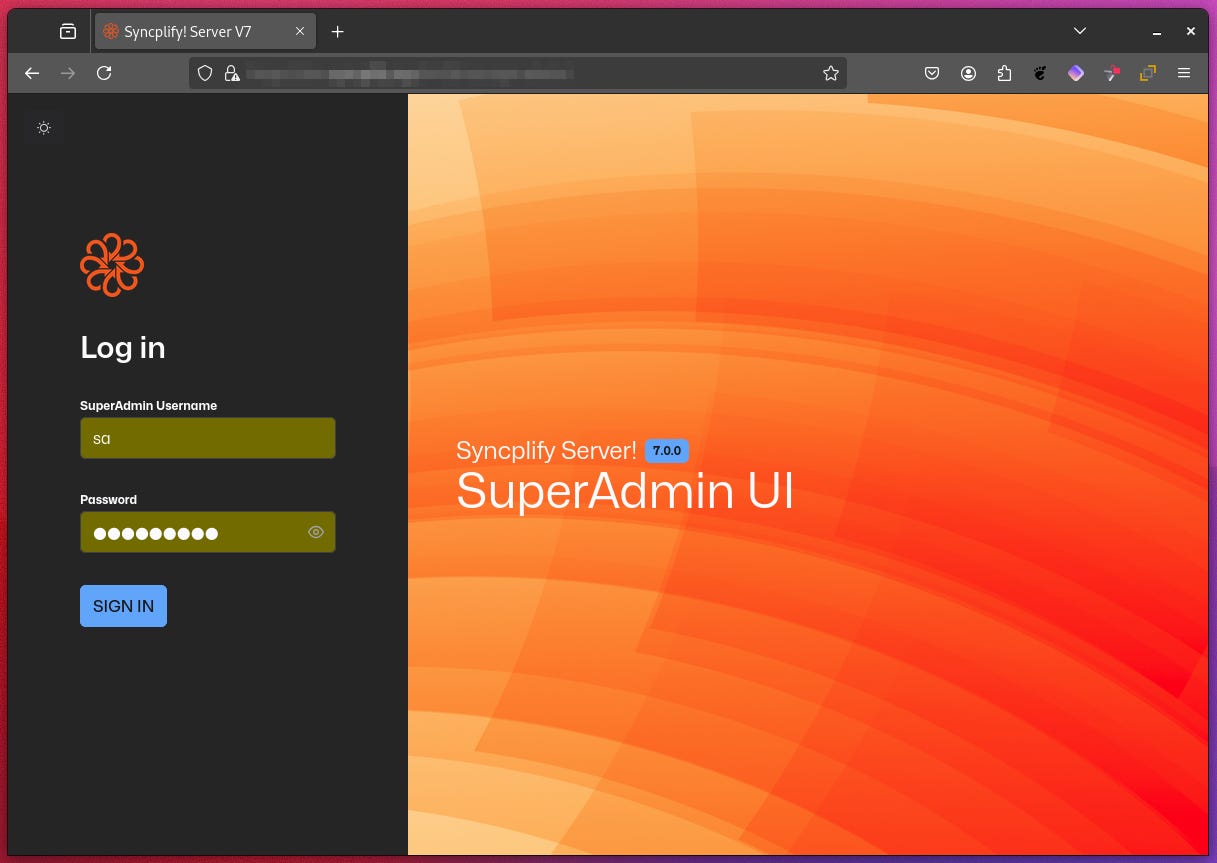Click the purple diamond extension icon
Screen dimensions: 1217x863
point(1076,73)
